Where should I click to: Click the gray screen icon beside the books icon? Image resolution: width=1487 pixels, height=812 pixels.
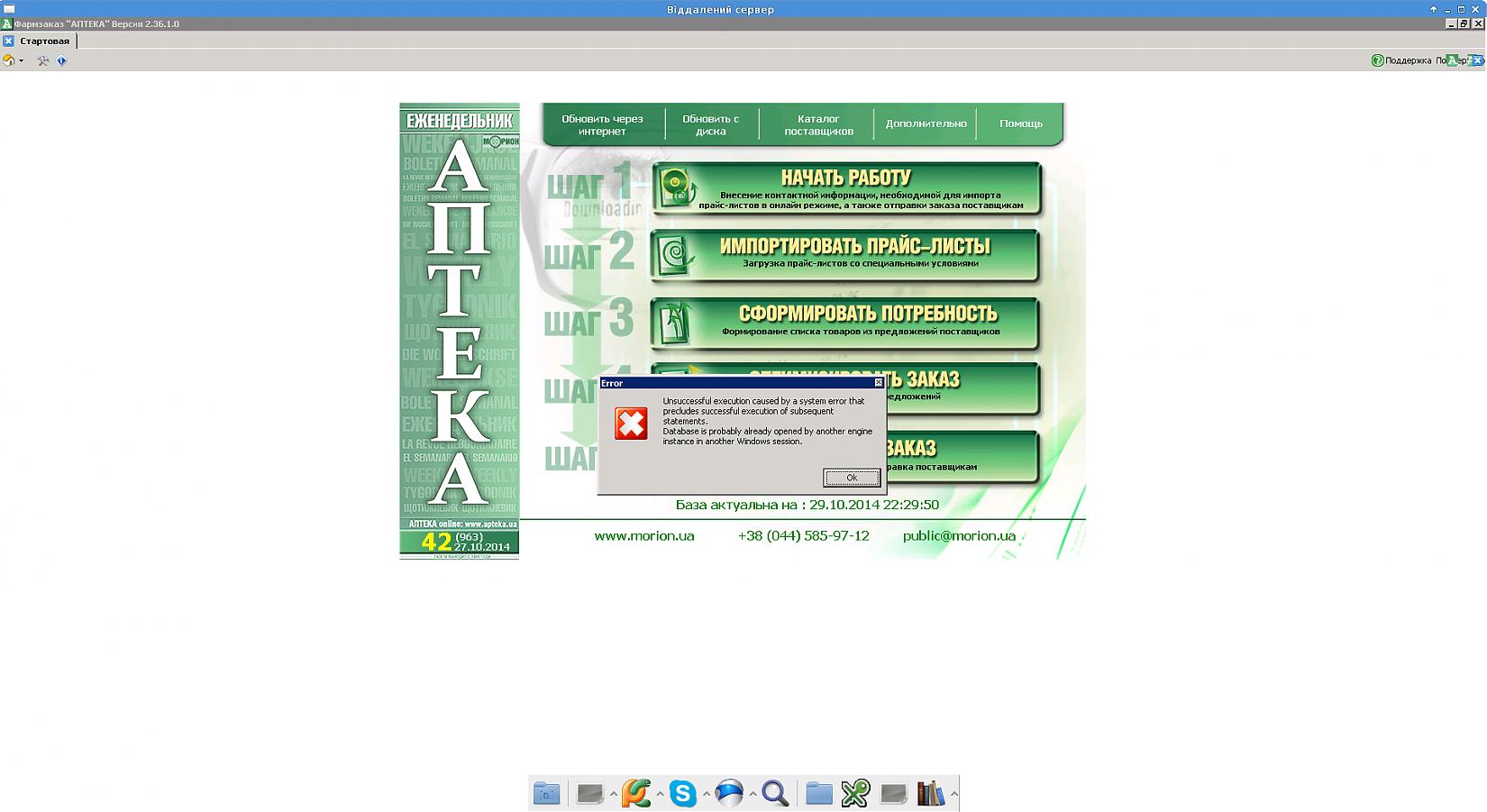893,793
